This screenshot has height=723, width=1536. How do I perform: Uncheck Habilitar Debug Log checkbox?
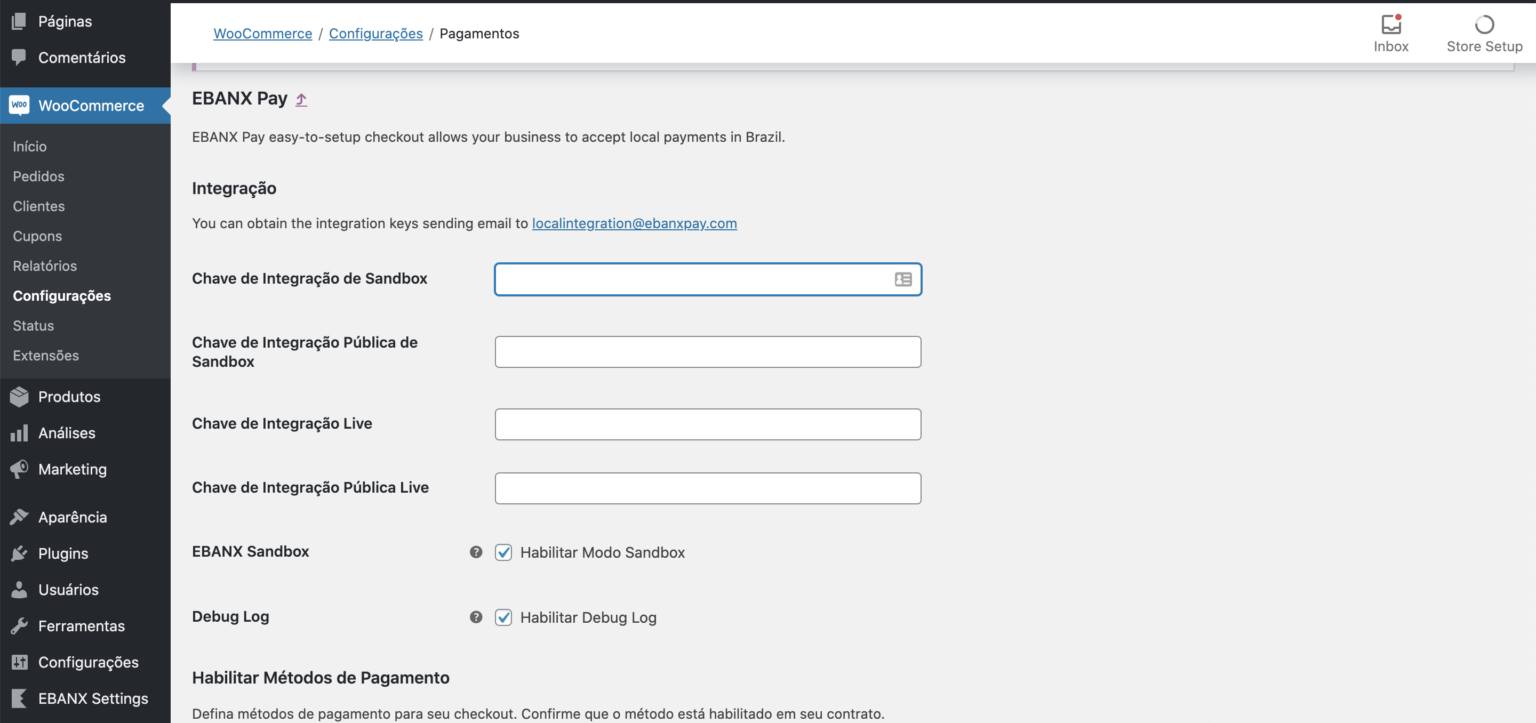click(x=504, y=617)
